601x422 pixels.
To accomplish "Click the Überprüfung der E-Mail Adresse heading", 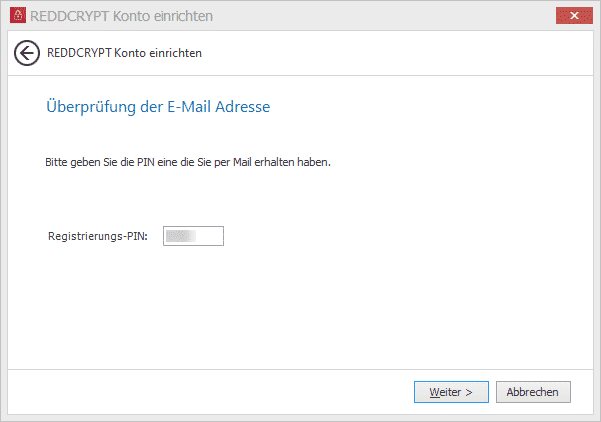I will 158,107.
